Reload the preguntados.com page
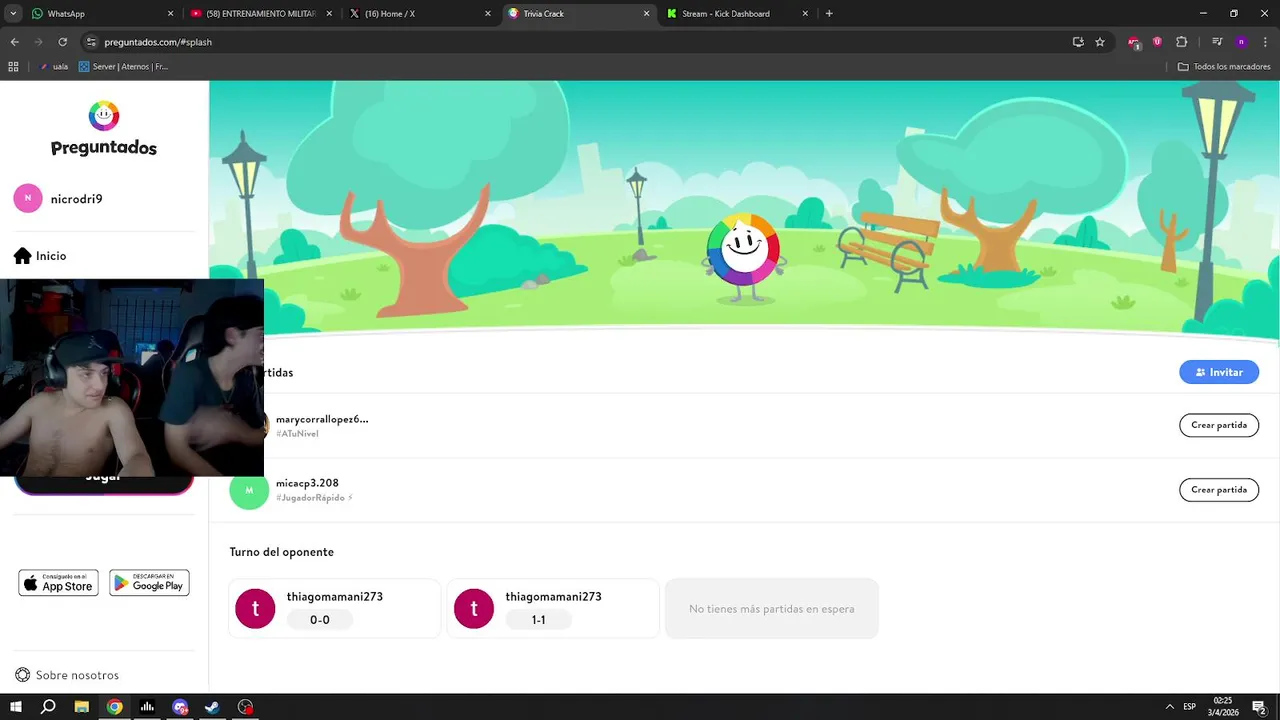This screenshot has height=720, width=1280. pyautogui.click(x=62, y=42)
